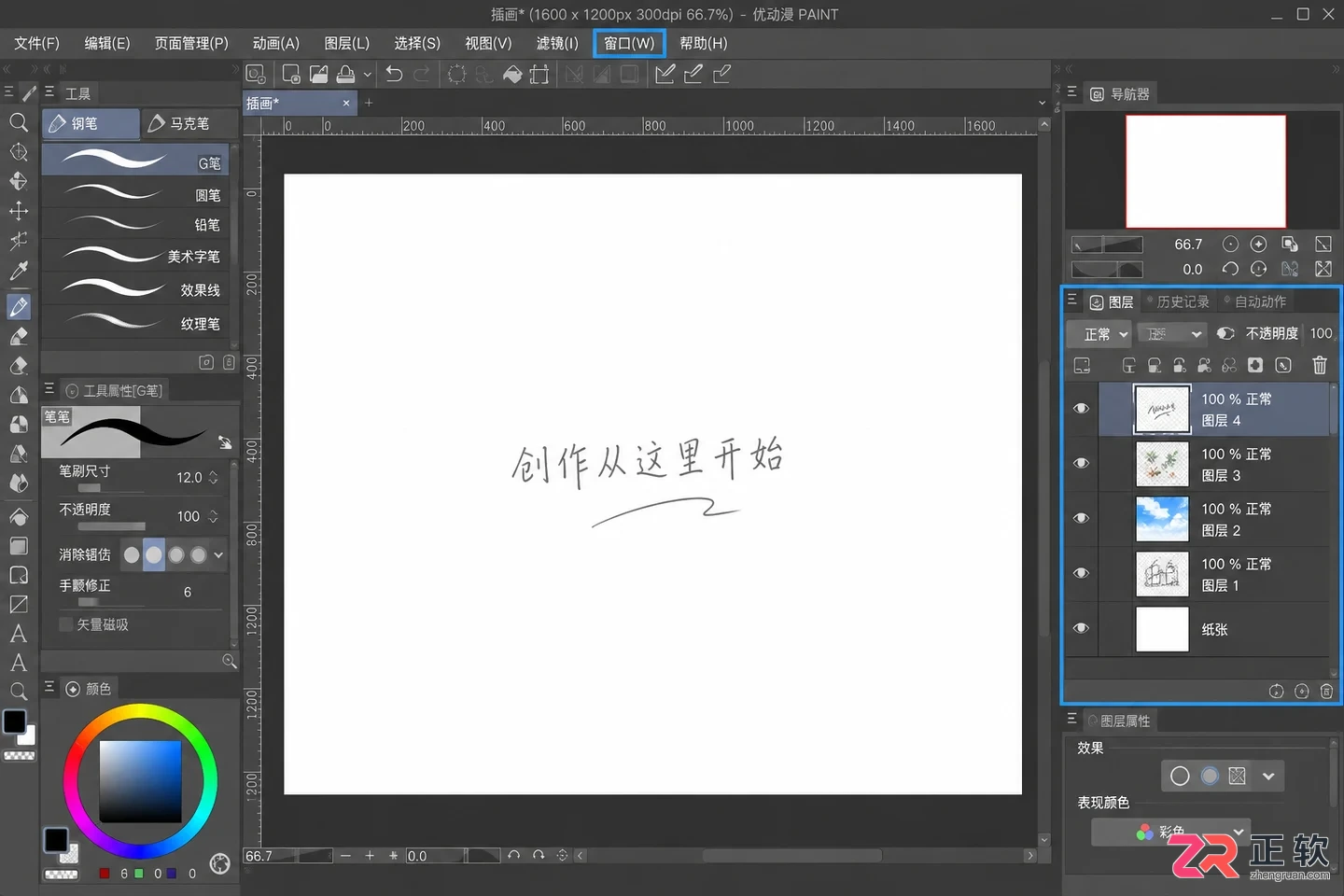Click the scale/transform icon in the top toolbar
Screen dimensions: 1344x896
539,74
